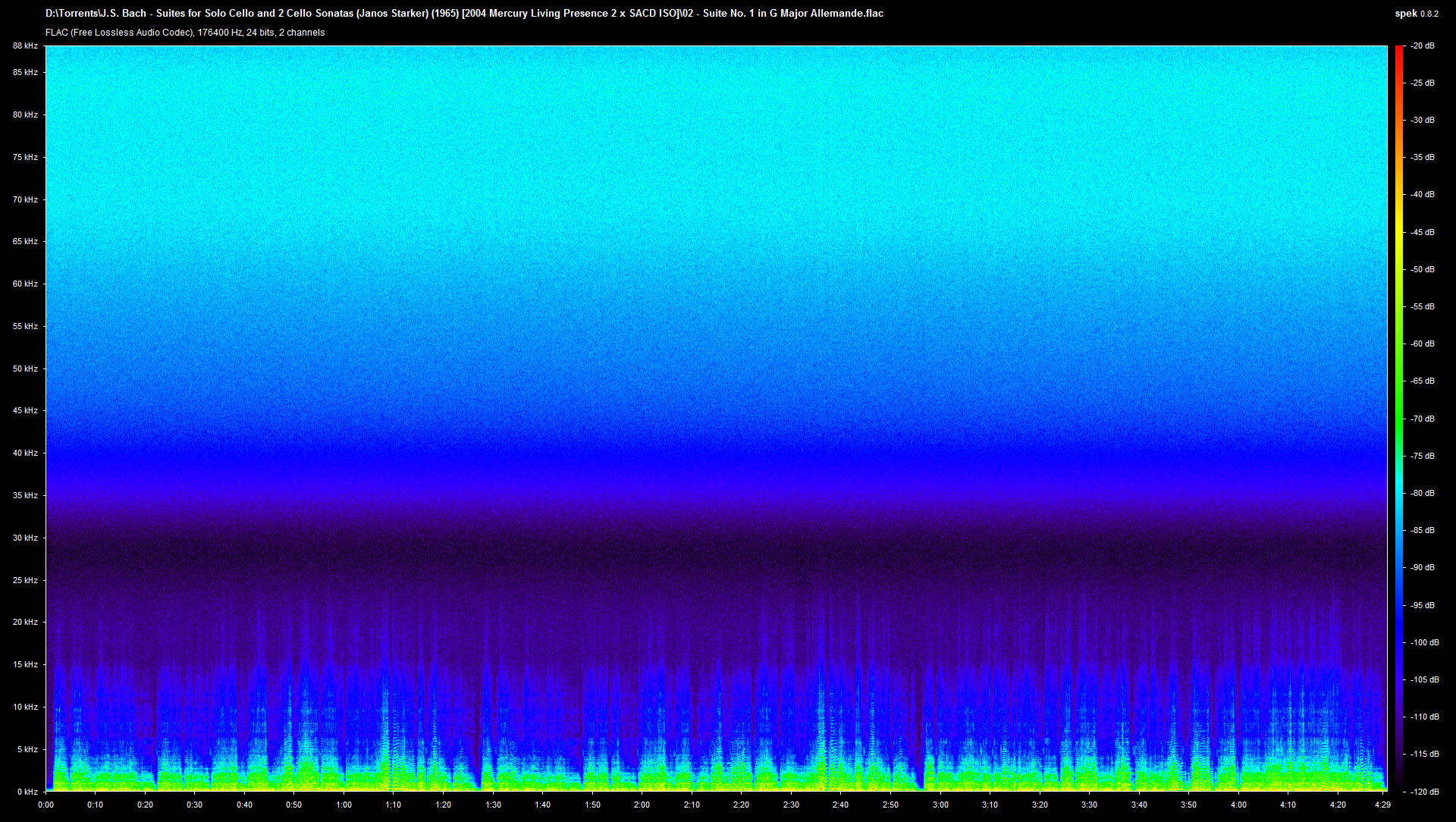Screen dimensions: 1456x822
Task: Click the -20 dB scale label
Action: tap(1423, 46)
